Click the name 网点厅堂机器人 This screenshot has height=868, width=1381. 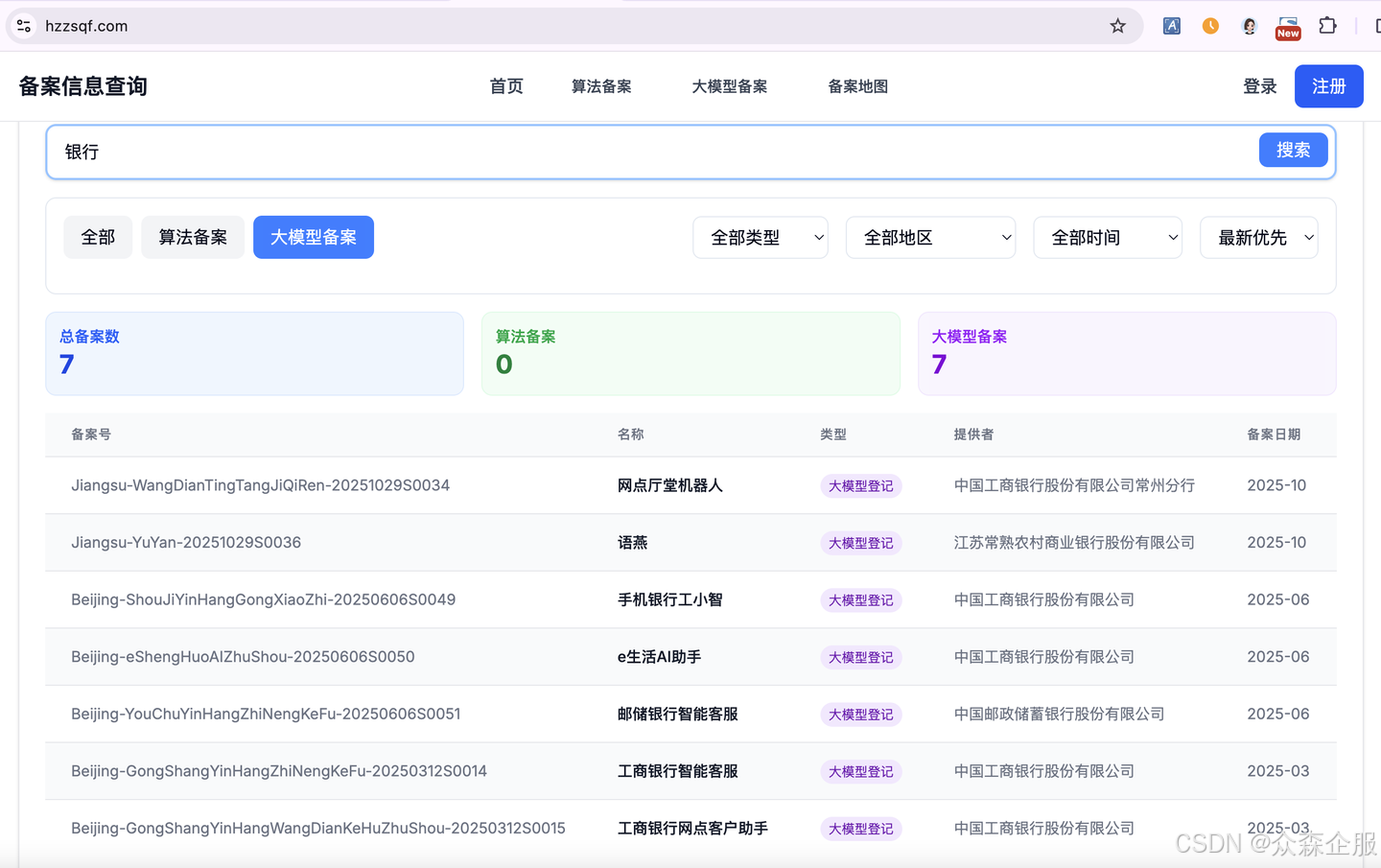(670, 485)
